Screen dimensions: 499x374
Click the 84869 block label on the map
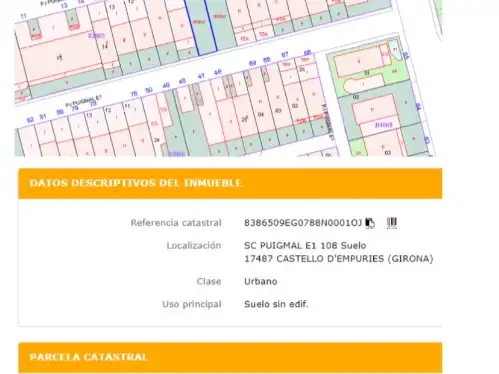point(384,125)
